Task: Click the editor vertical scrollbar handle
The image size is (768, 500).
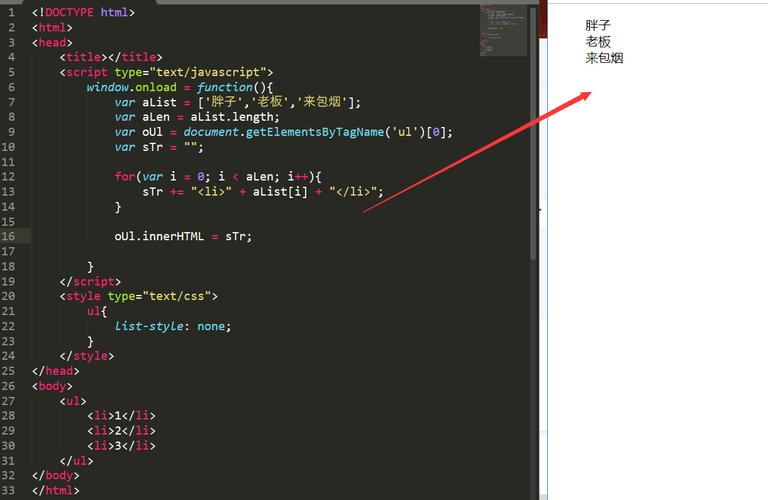Action: pos(533,133)
